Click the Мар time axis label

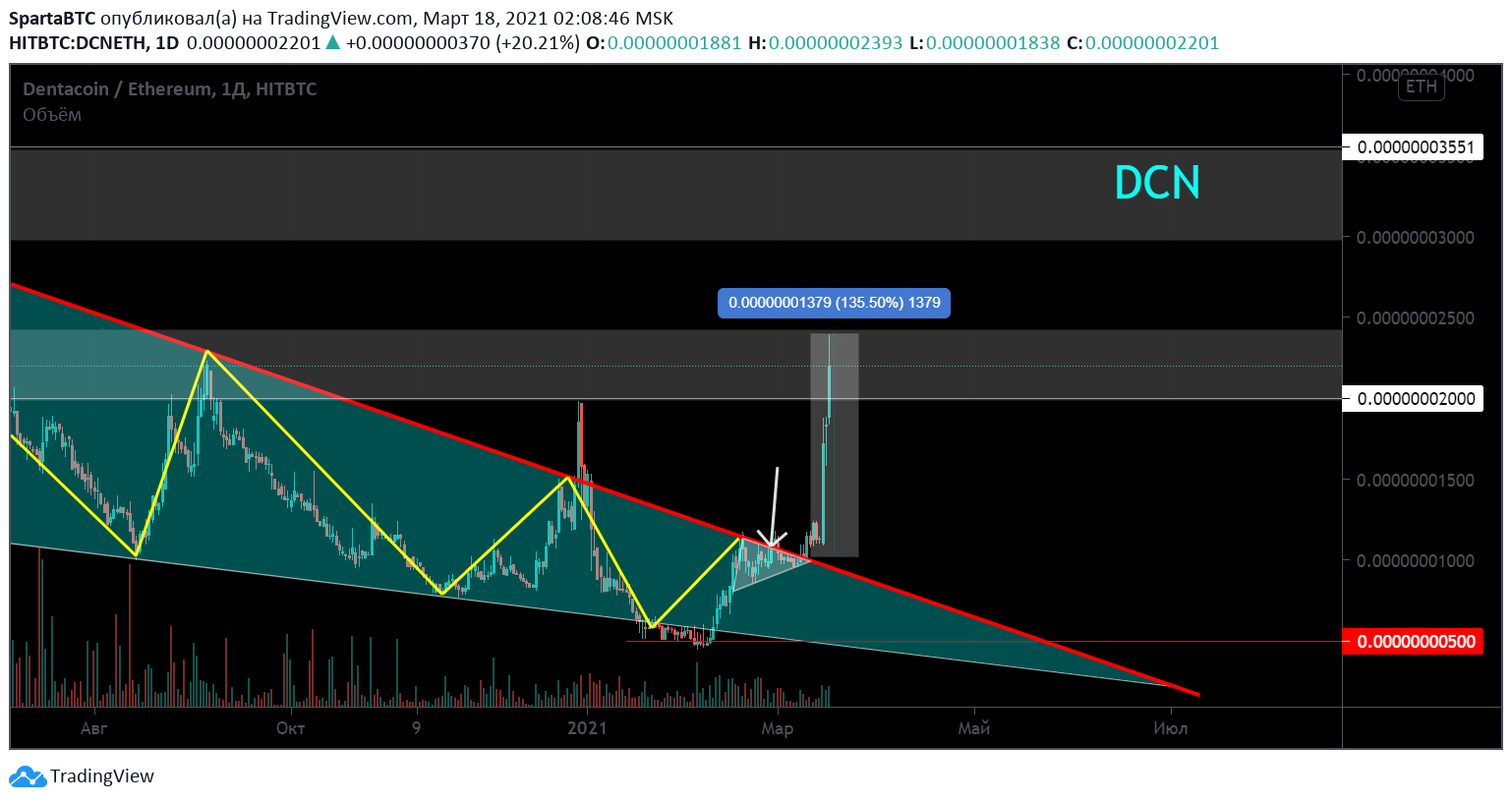click(778, 728)
